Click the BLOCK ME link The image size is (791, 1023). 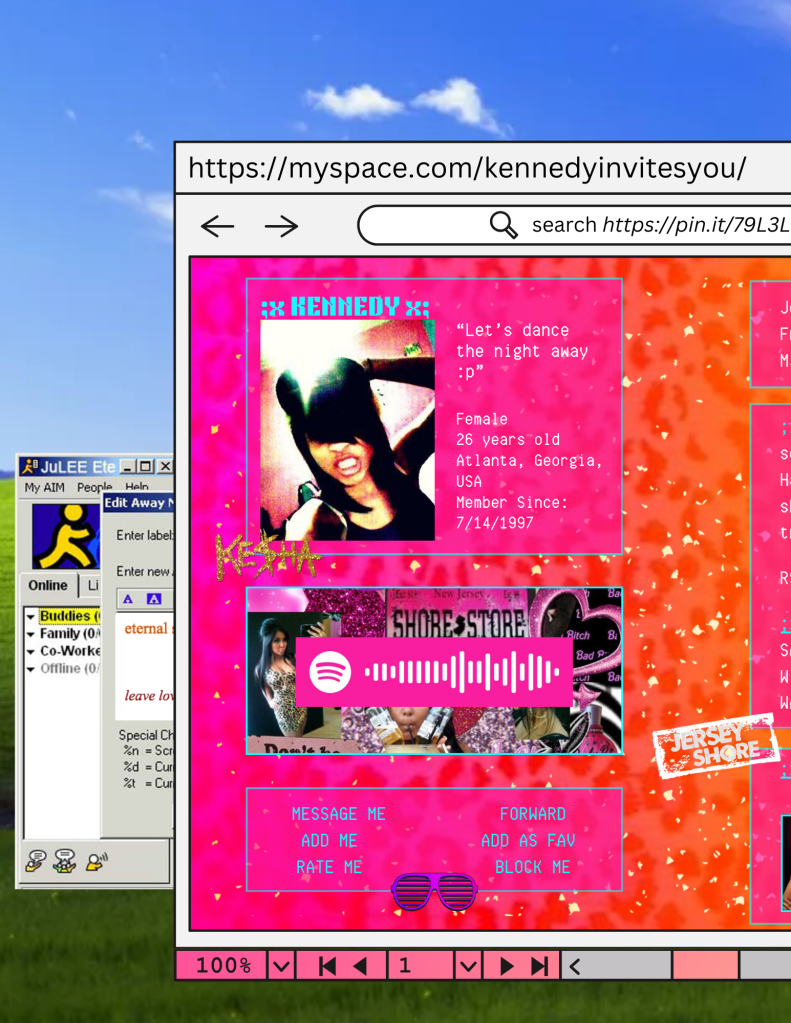point(532,867)
